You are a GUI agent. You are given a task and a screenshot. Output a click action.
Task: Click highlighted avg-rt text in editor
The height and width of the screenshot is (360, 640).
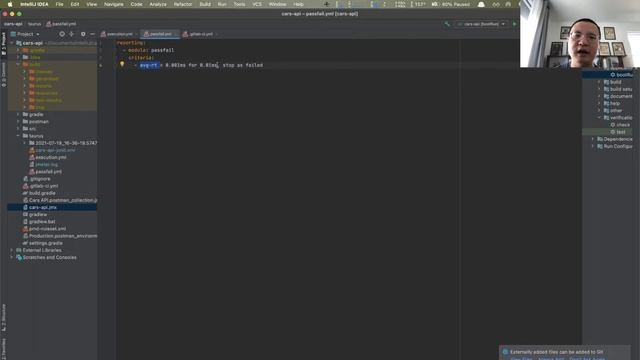click(149, 65)
